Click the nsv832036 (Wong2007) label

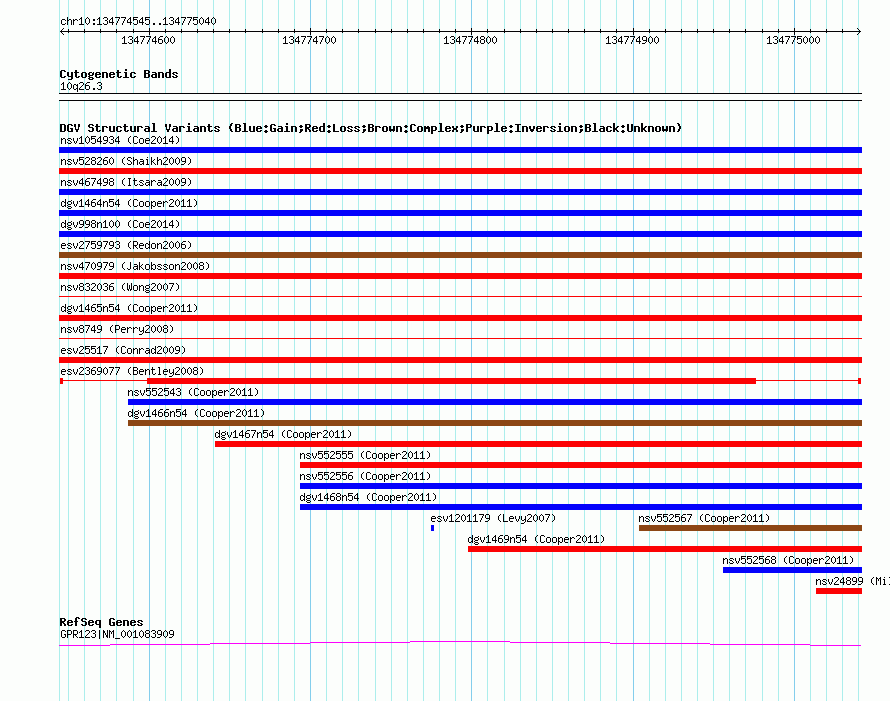120,287
